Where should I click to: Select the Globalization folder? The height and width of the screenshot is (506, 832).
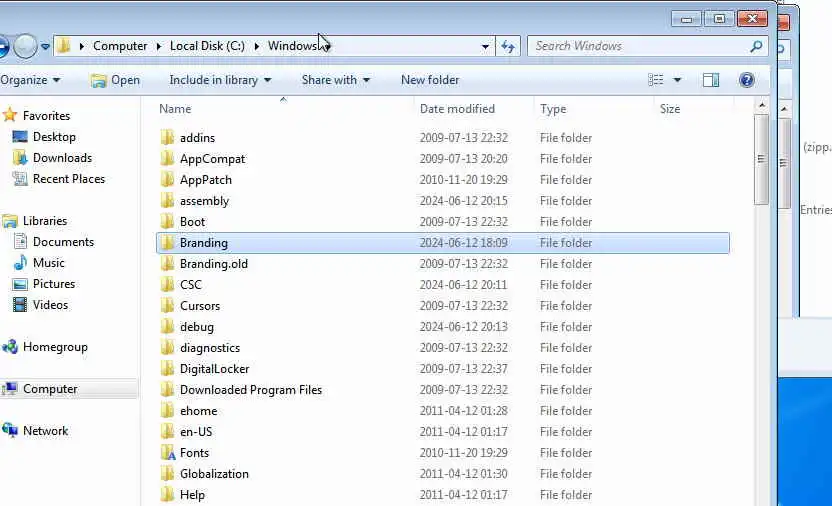214,474
